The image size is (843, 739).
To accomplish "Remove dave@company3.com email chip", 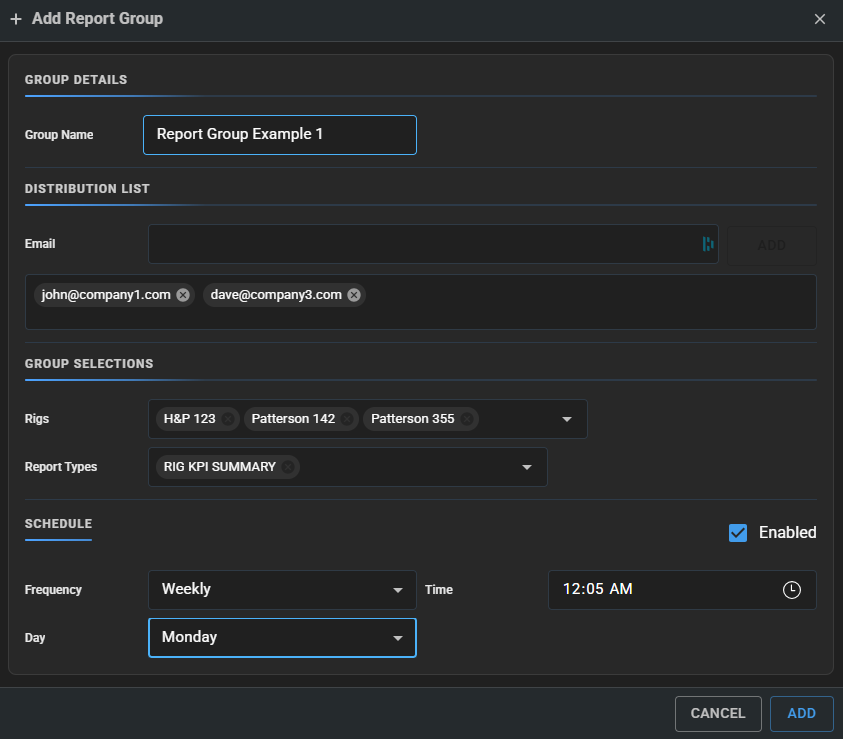I will [354, 295].
